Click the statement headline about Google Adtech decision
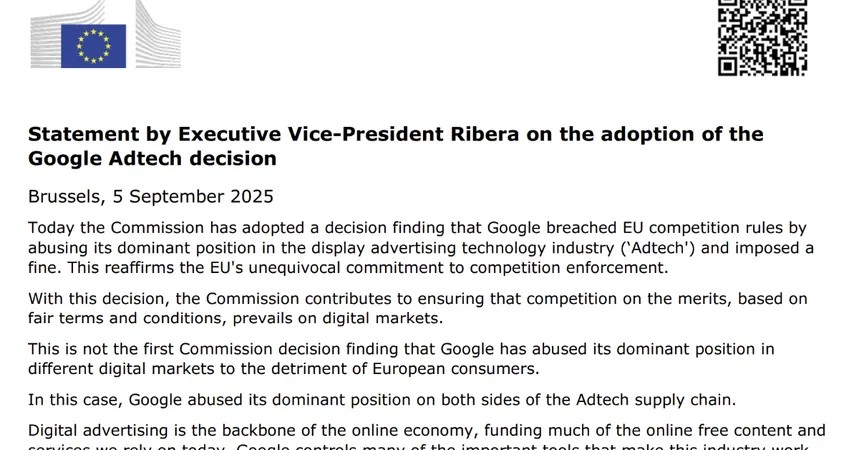The image size is (859, 450). click(396, 146)
